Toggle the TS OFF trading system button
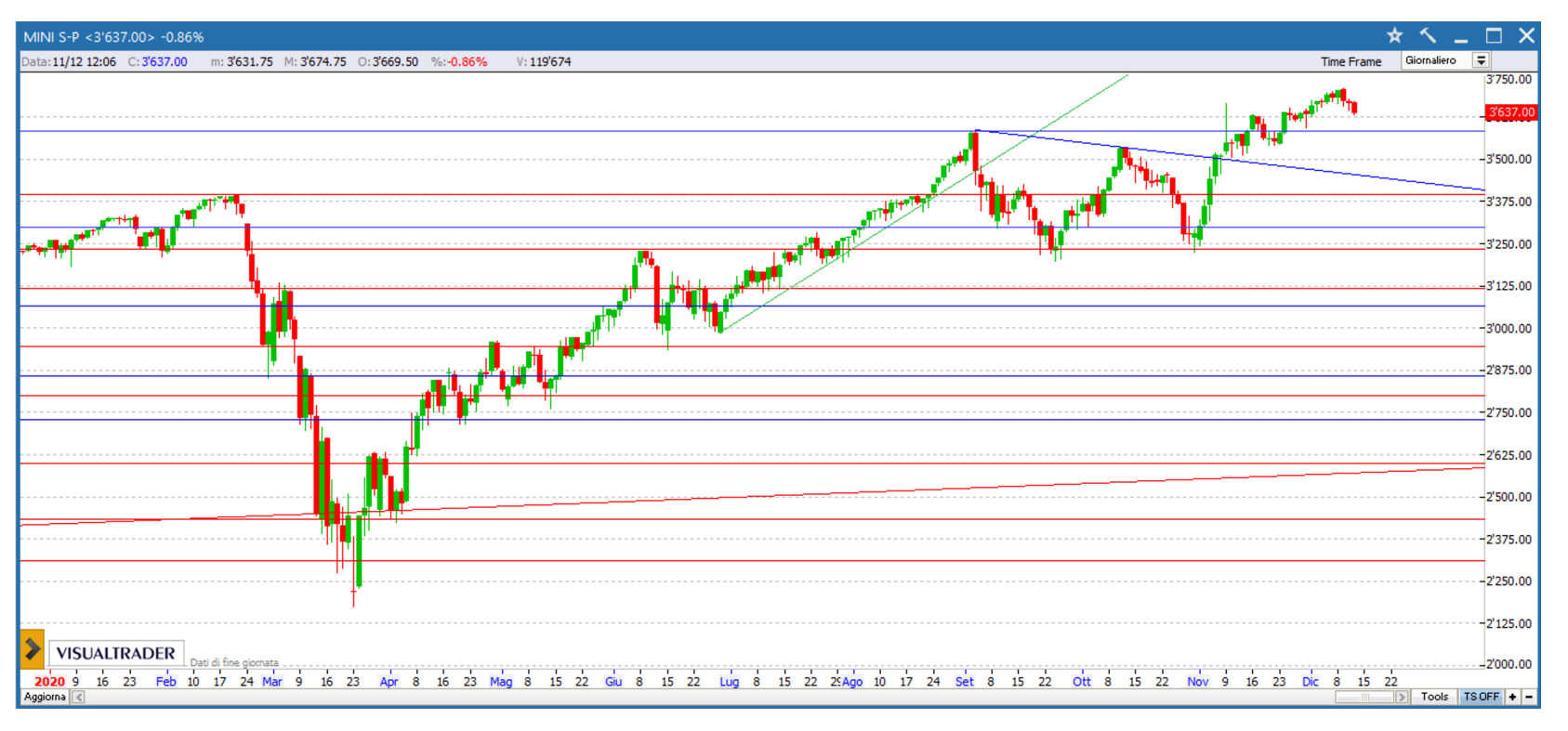This screenshot has height=731, width=1568. (1481, 697)
